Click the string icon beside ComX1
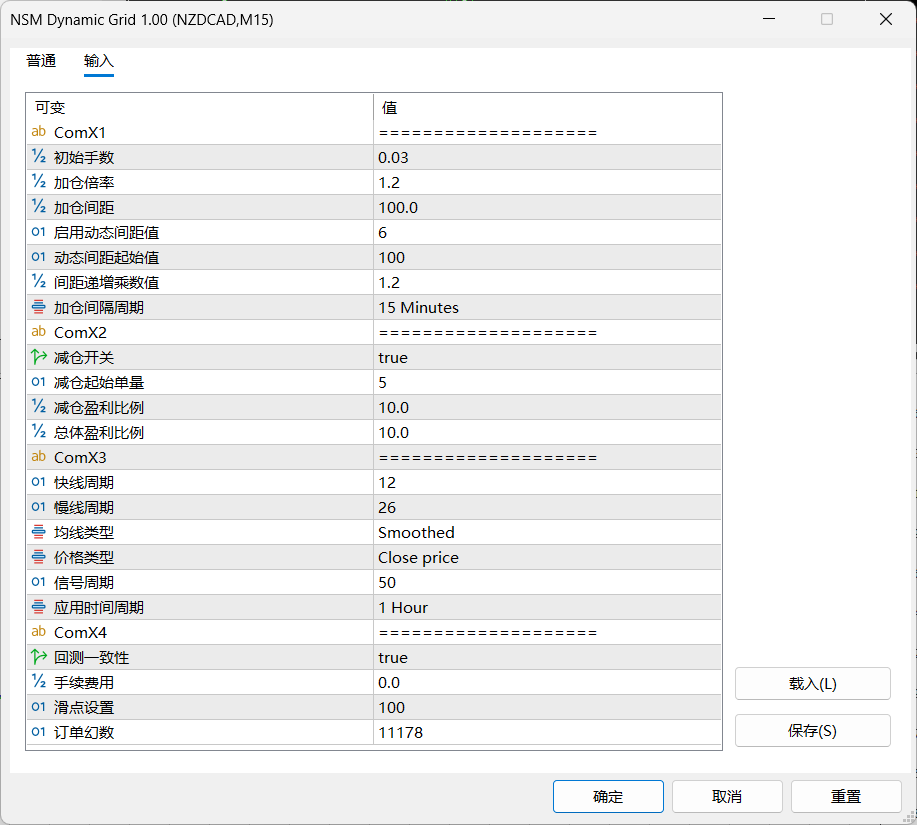Image resolution: width=917 pixels, height=825 pixels. click(x=39, y=132)
